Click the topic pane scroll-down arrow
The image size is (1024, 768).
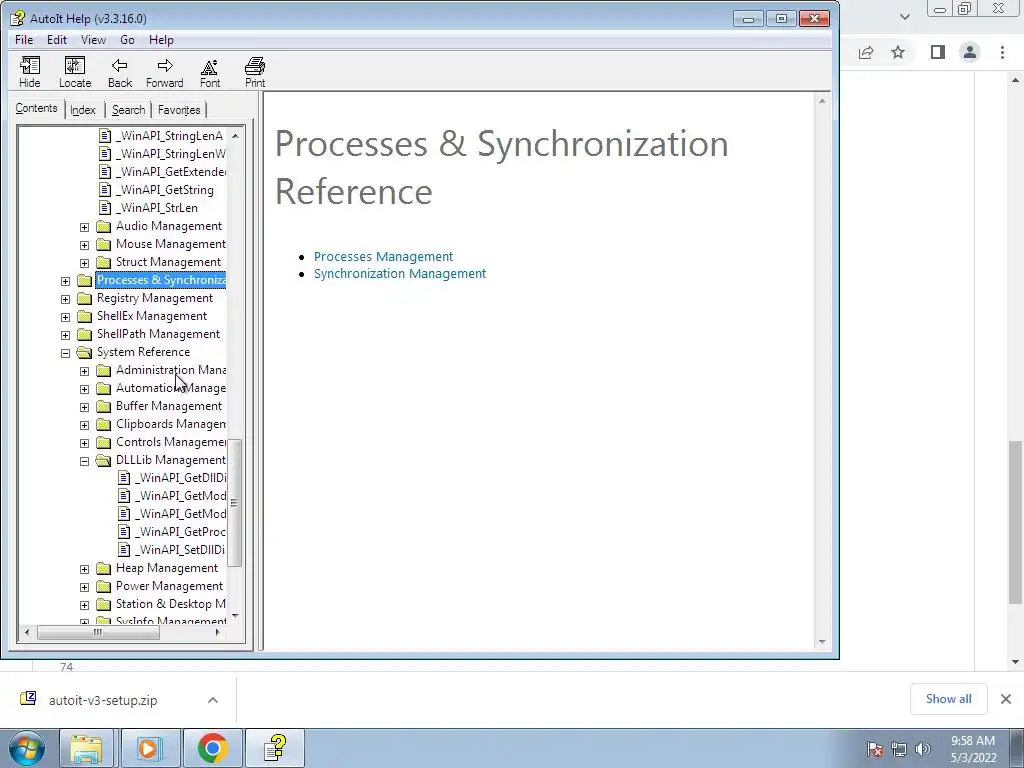(x=822, y=641)
